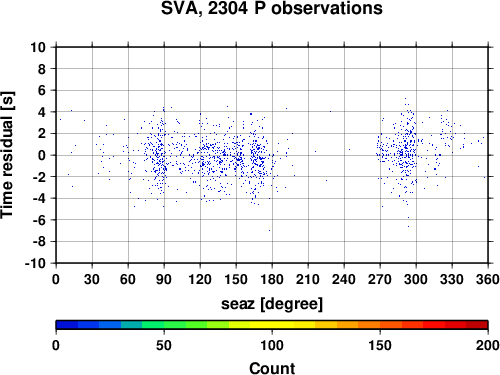Screen dimensions: 500x375
Task: Click the plot title SVA, 2304 P observations
Action: point(272,9)
